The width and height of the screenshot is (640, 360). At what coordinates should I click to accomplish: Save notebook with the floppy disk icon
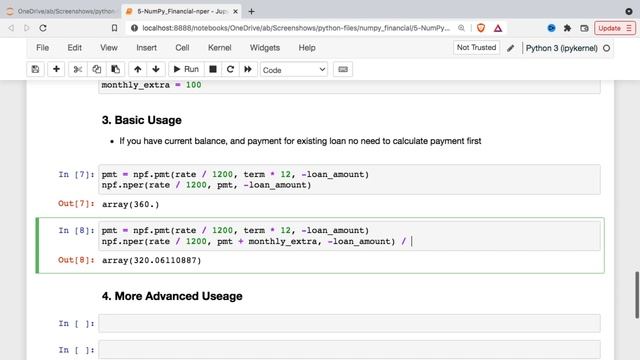coord(36,69)
